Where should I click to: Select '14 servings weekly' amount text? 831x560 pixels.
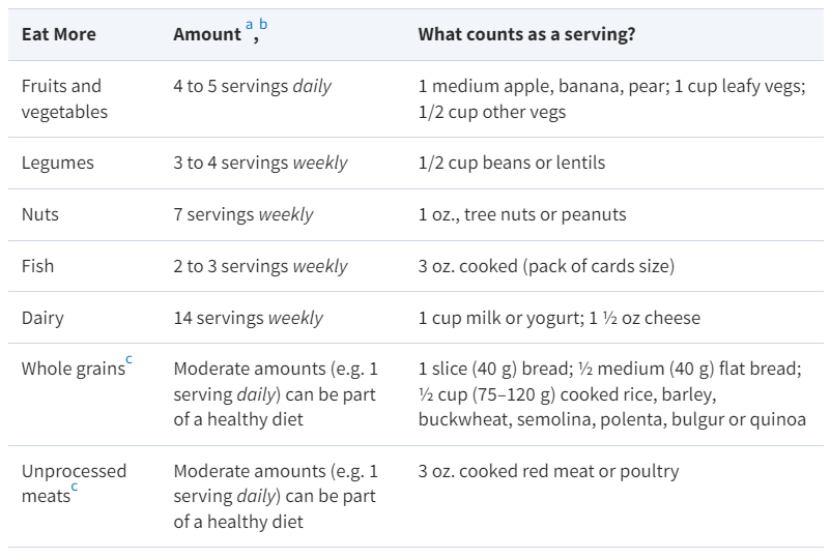tap(248, 318)
